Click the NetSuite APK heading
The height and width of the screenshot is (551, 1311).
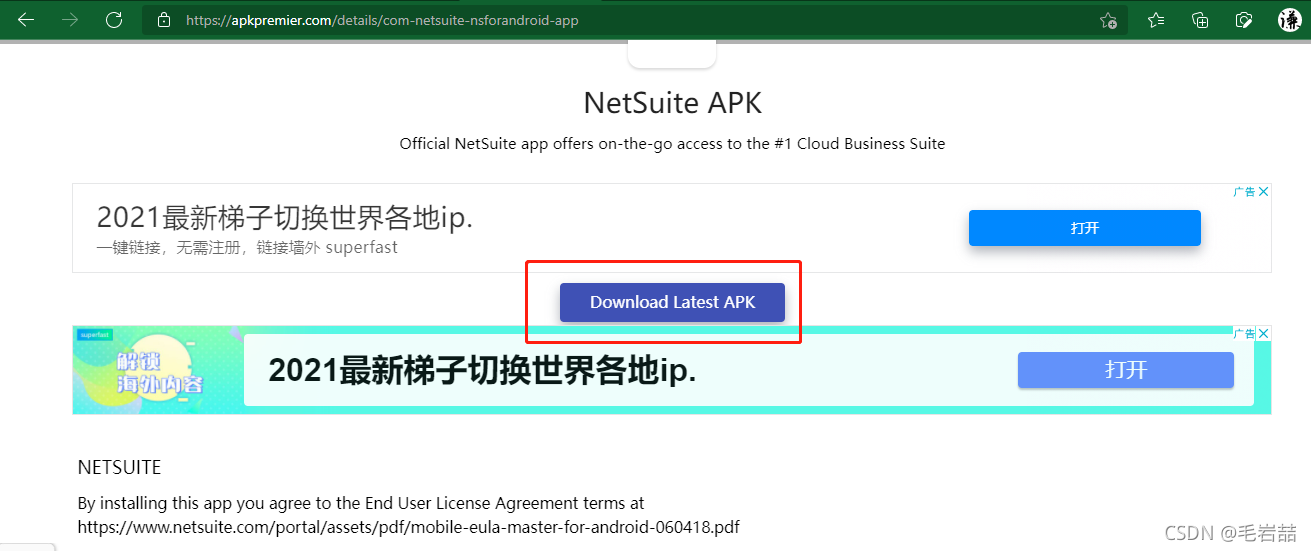(x=672, y=103)
